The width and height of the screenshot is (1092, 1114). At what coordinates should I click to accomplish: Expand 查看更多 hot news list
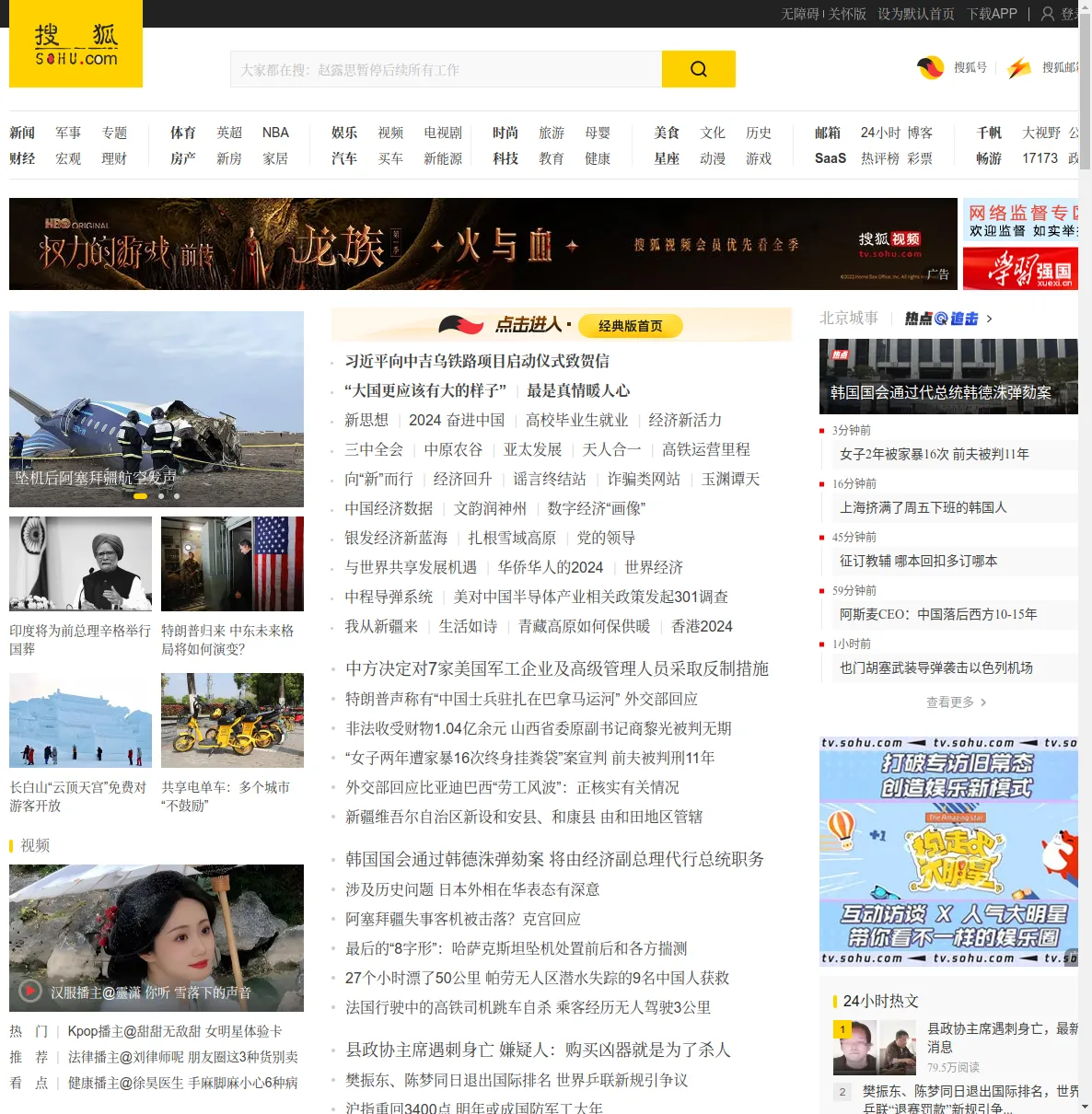tap(956, 702)
